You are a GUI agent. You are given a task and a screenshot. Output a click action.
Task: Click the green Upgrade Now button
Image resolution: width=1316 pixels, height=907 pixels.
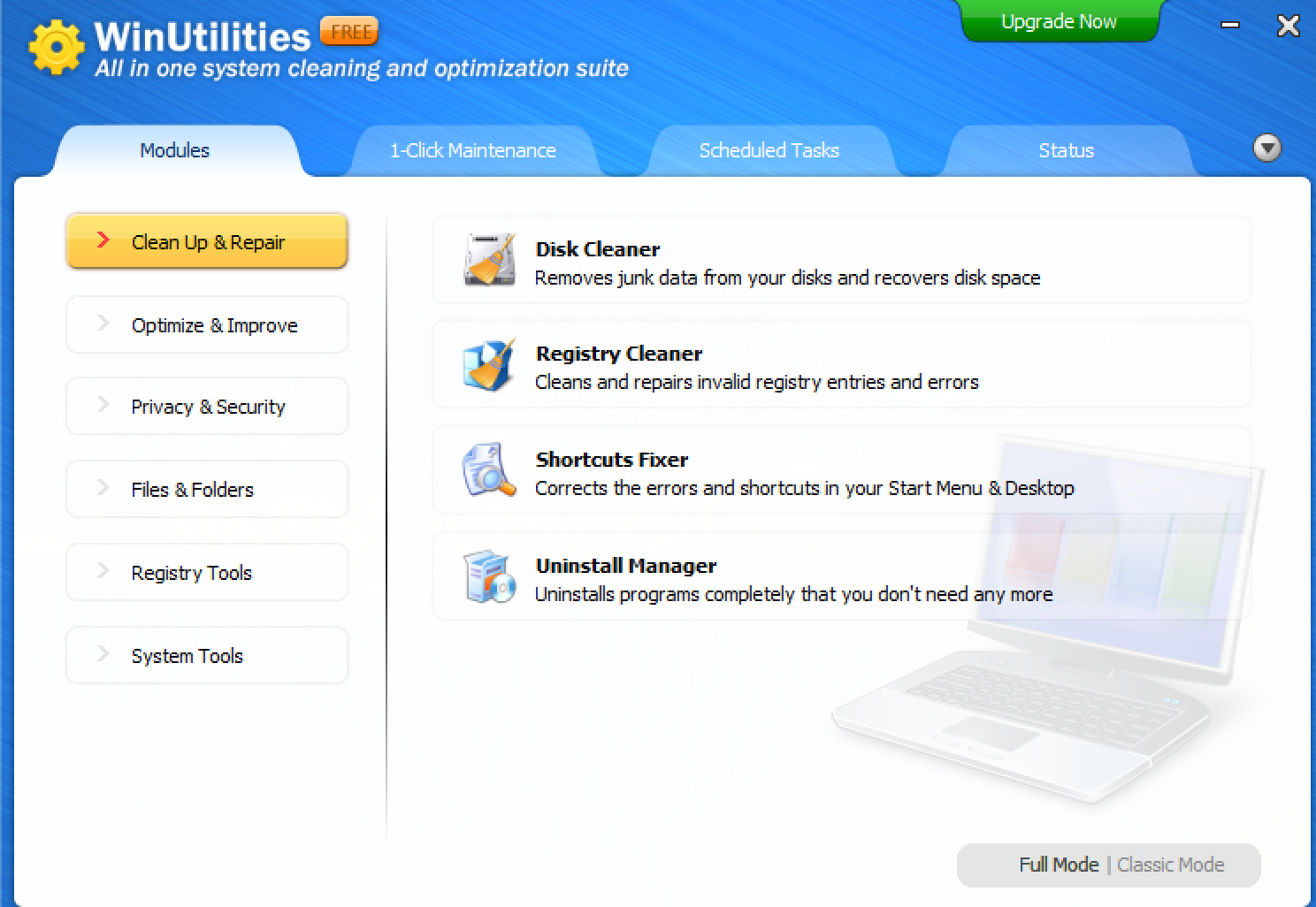pyautogui.click(x=1059, y=21)
